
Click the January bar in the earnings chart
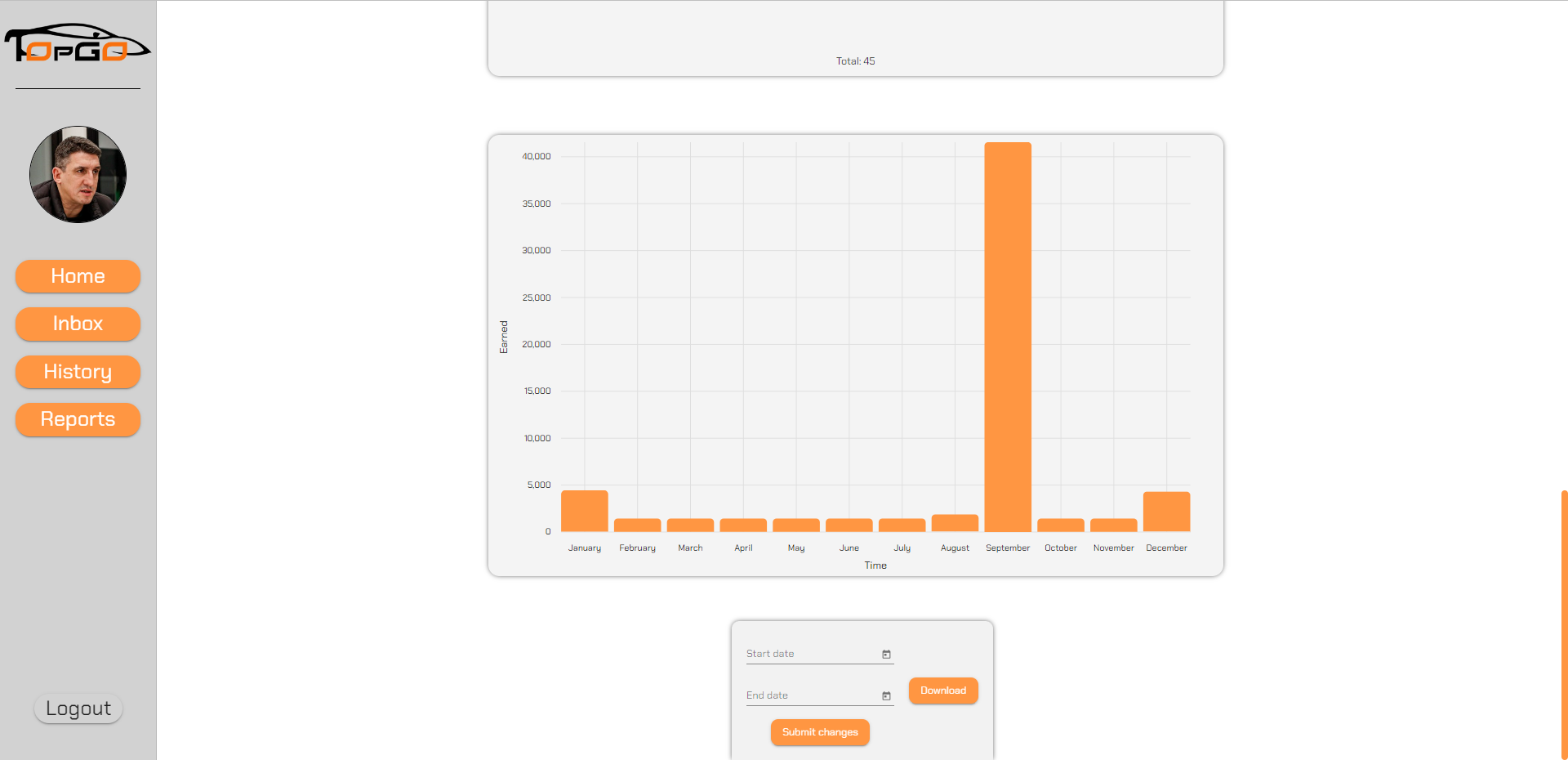[x=584, y=511]
